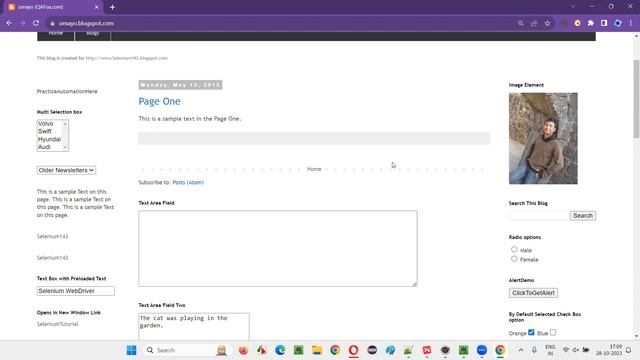Open the zoom magnifier in address bar
The width and height of the screenshot is (640, 360).
click(x=520, y=23)
